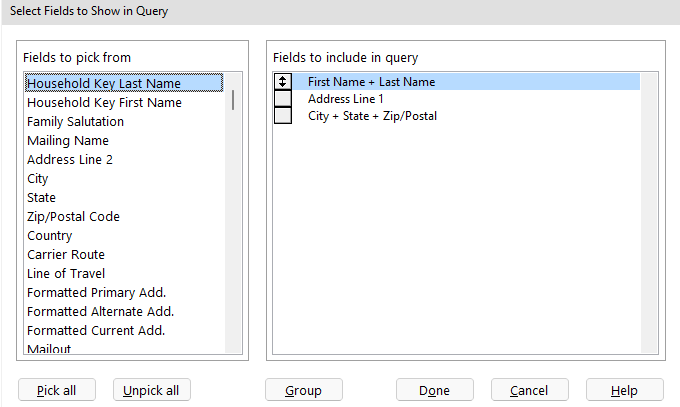Click the fields list vertical scrollbar thumb
This screenshot has width=680, height=407.
click(234, 100)
